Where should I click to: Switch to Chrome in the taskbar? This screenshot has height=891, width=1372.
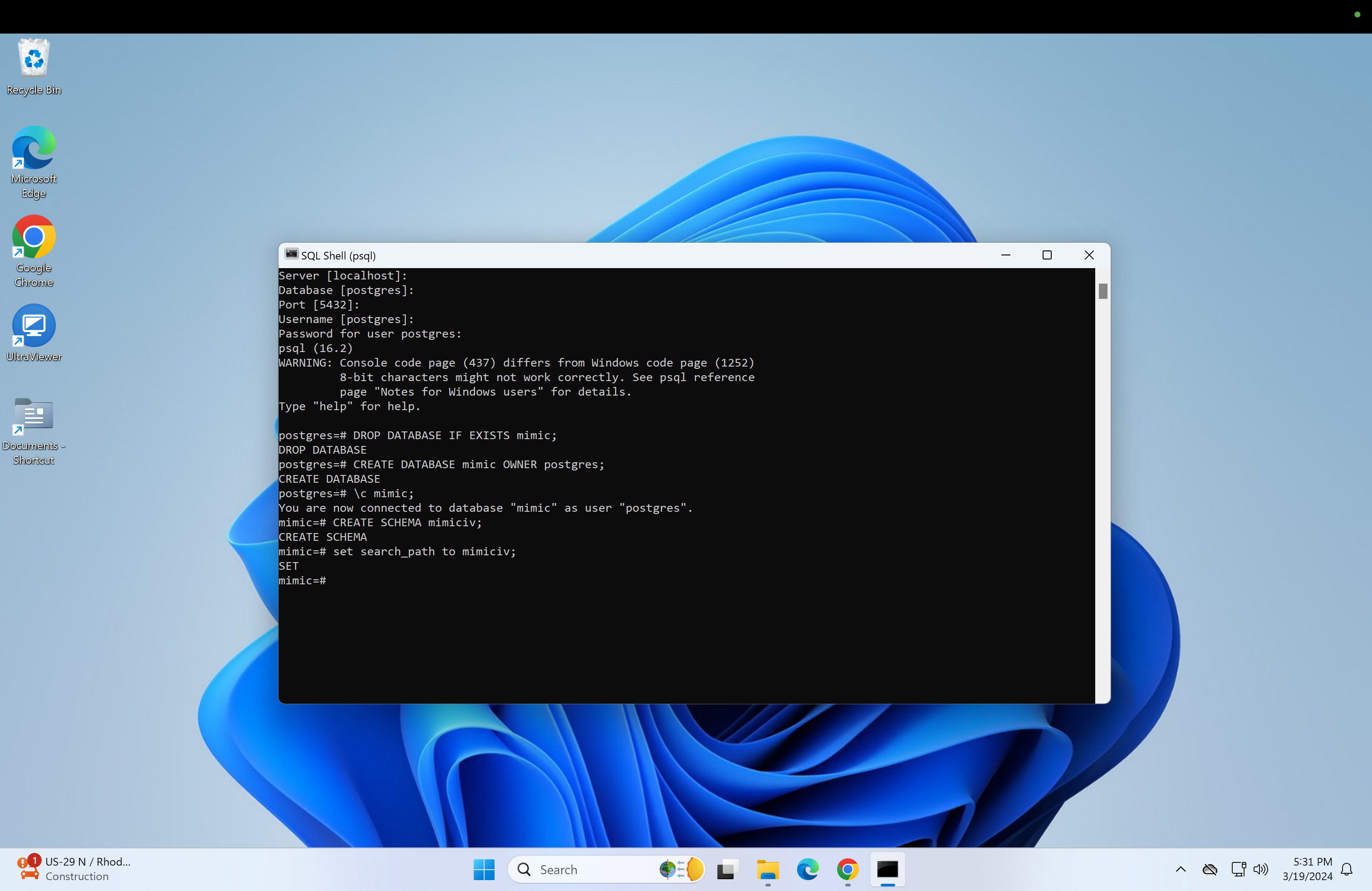pos(848,869)
